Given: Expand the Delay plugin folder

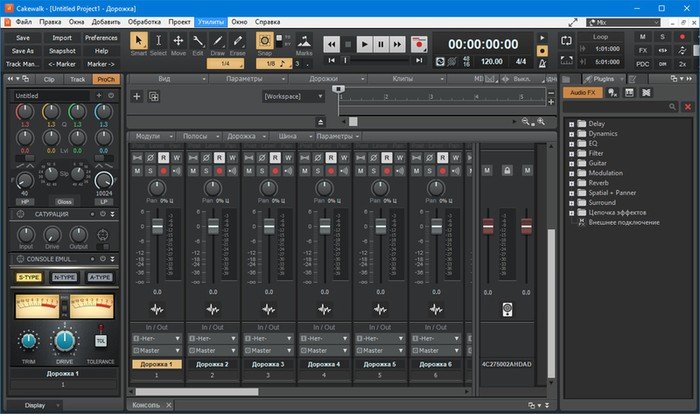Looking at the screenshot, I should tap(571, 124).
